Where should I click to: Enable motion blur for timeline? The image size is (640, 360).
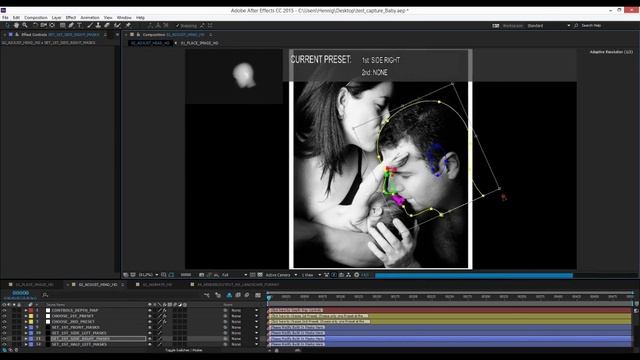point(247,295)
